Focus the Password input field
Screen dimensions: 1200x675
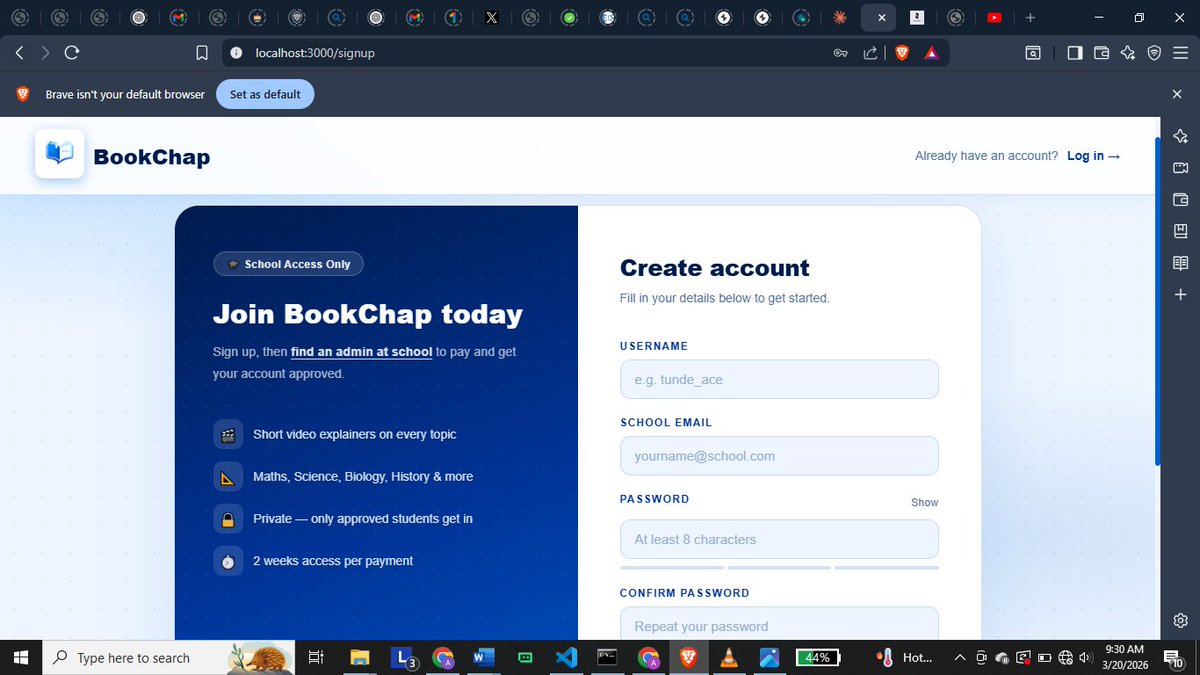pyautogui.click(x=779, y=539)
